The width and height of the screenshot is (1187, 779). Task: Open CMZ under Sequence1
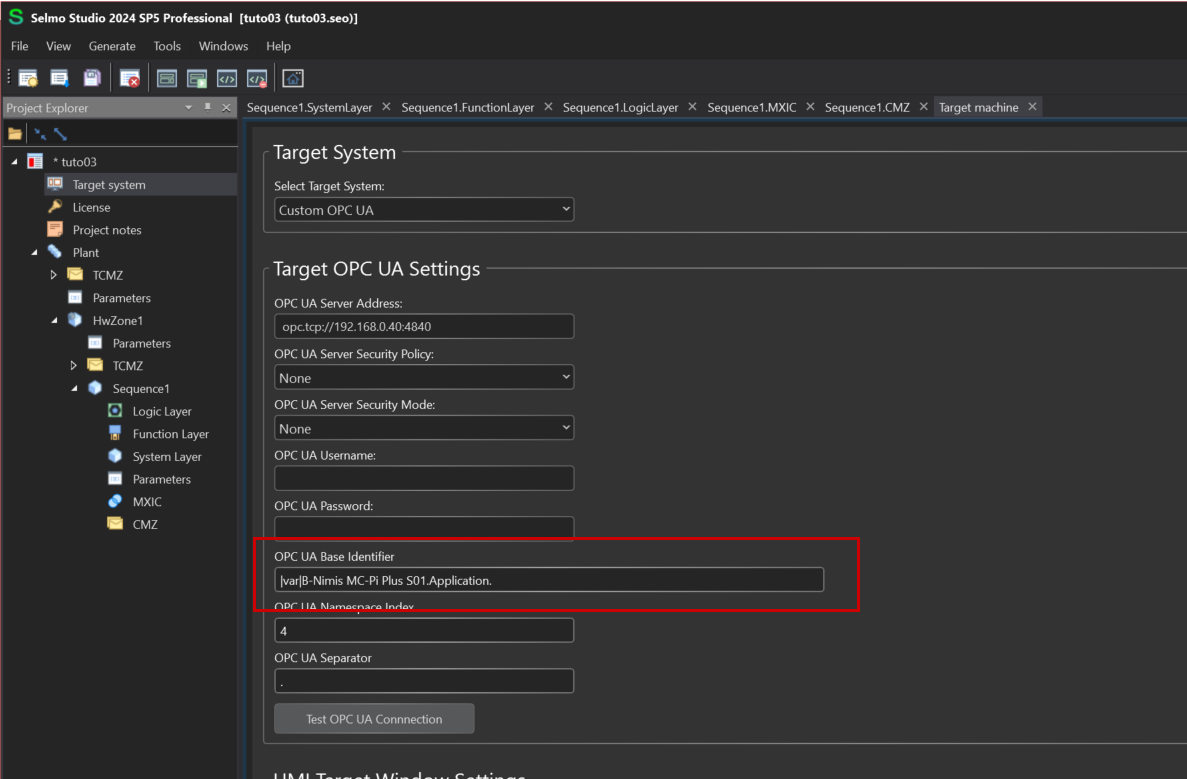tap(145, 525)
